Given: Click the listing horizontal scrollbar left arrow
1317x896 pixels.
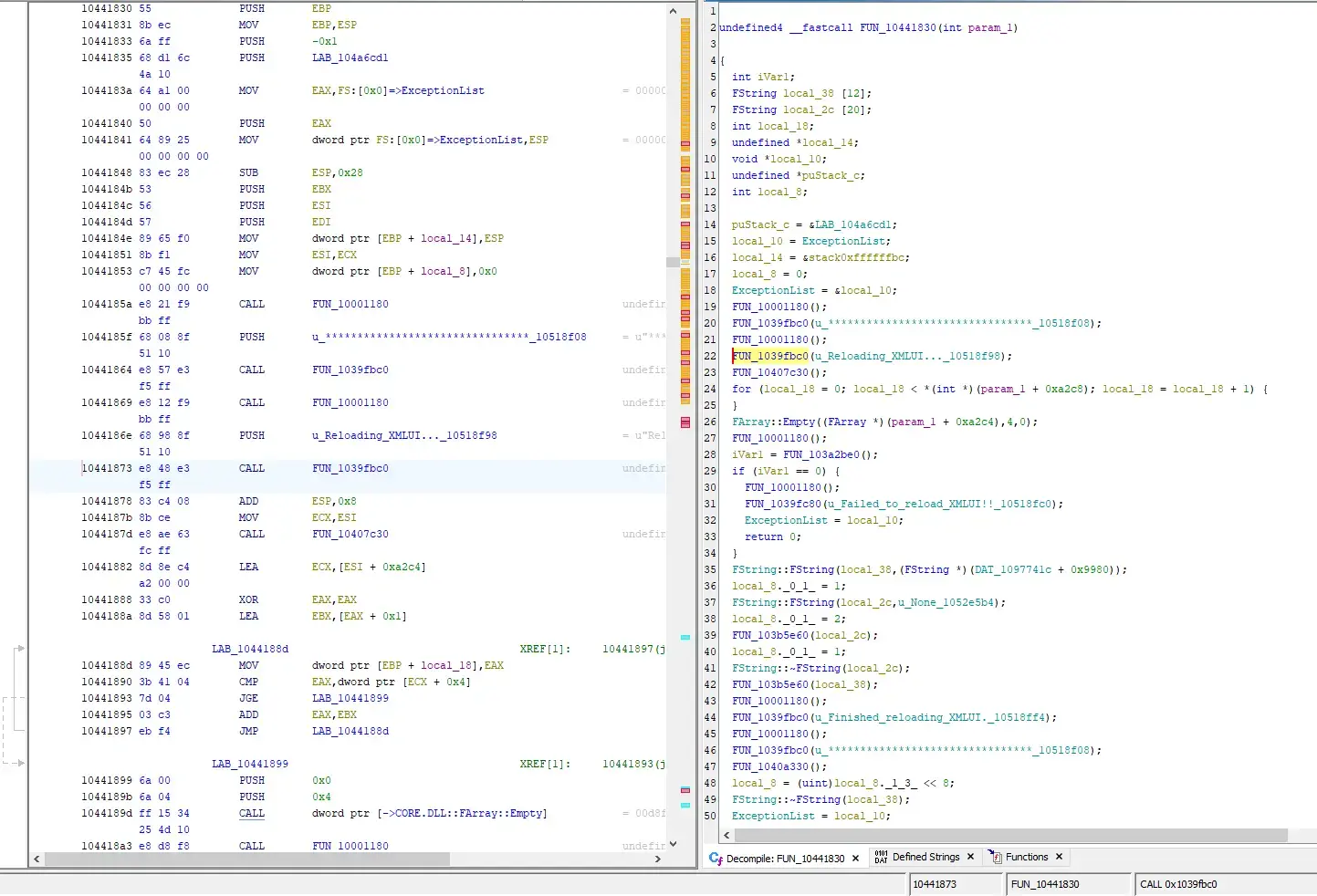Looking at the screenshot, I should [x=37, y=859].
